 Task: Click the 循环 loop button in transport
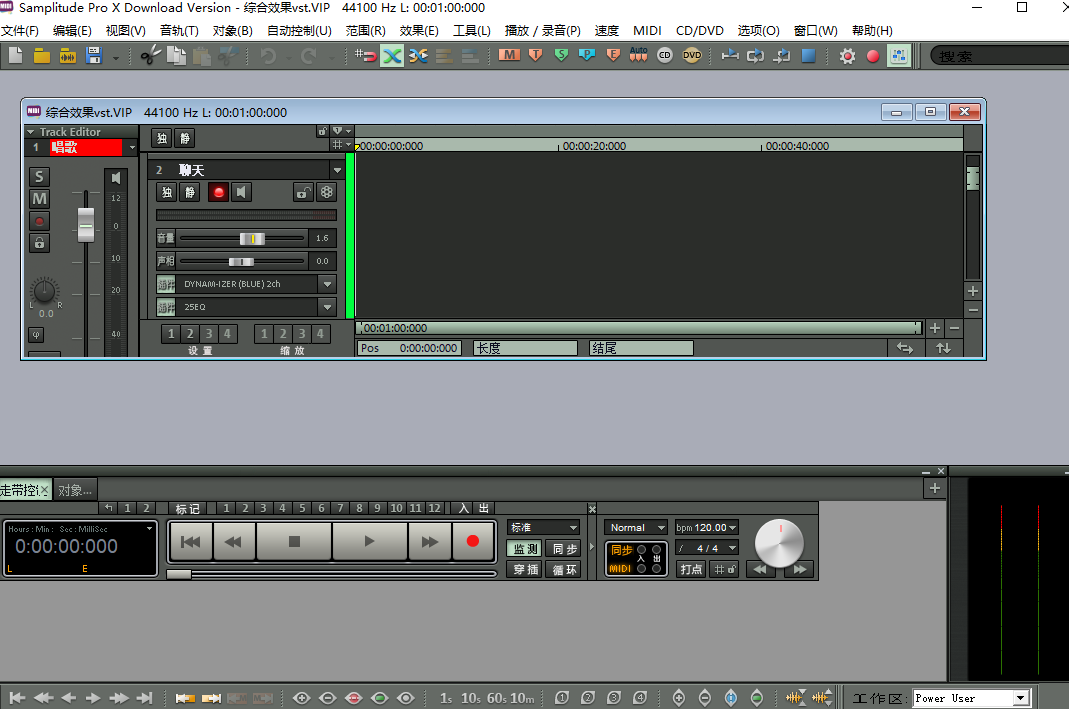pyautogui.click(x=565, y=570)
